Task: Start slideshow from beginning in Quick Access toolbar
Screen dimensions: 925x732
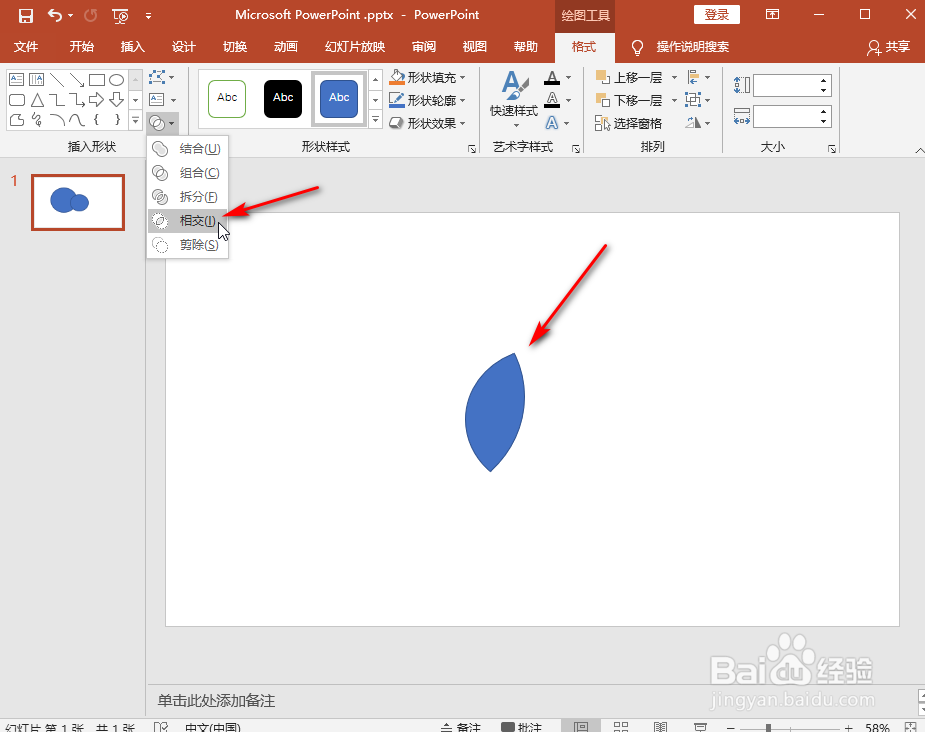Action: pyautogui.click(x=120, y=16)
